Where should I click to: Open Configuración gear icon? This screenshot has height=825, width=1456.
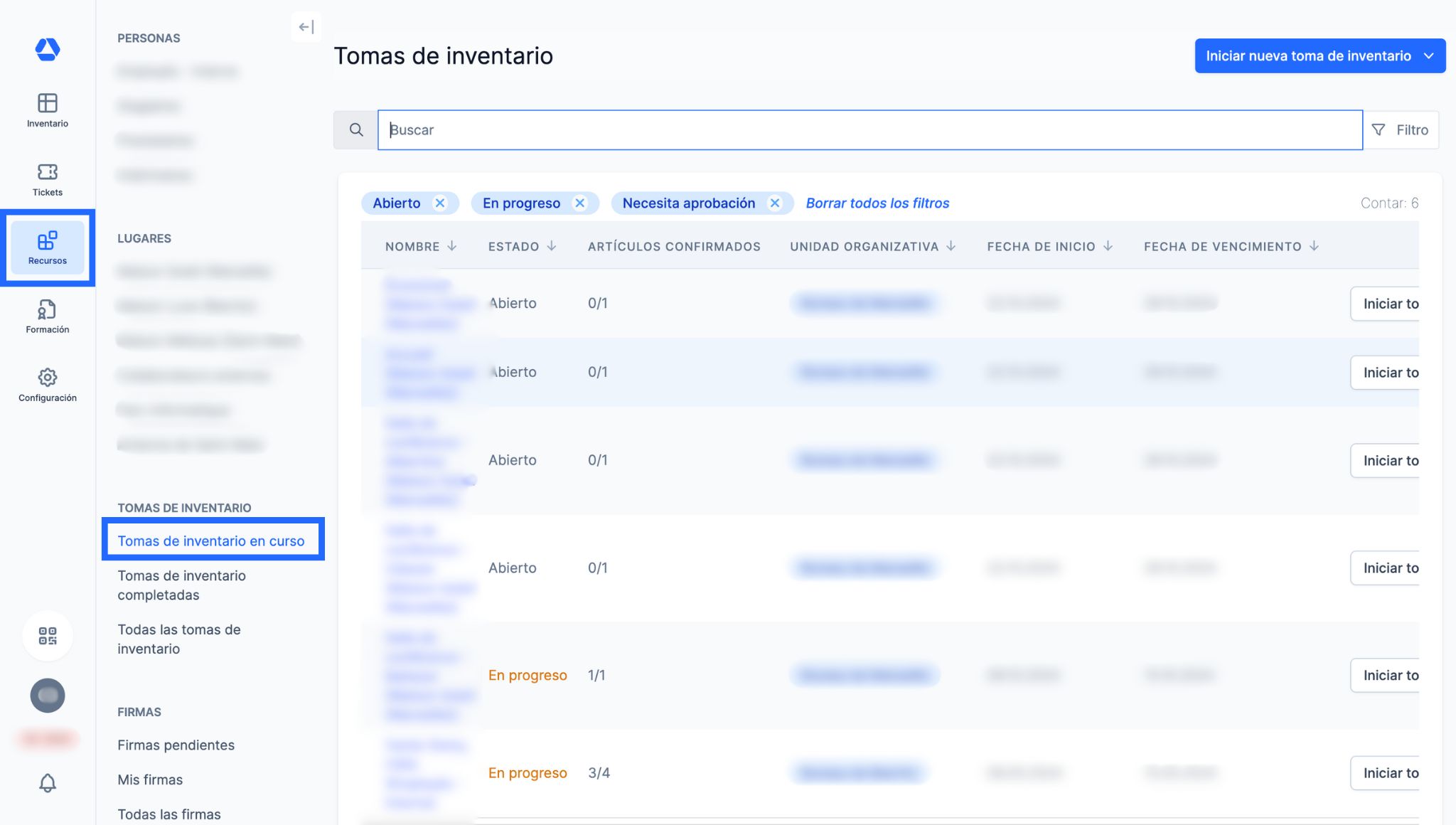click(x=47, y=385)
